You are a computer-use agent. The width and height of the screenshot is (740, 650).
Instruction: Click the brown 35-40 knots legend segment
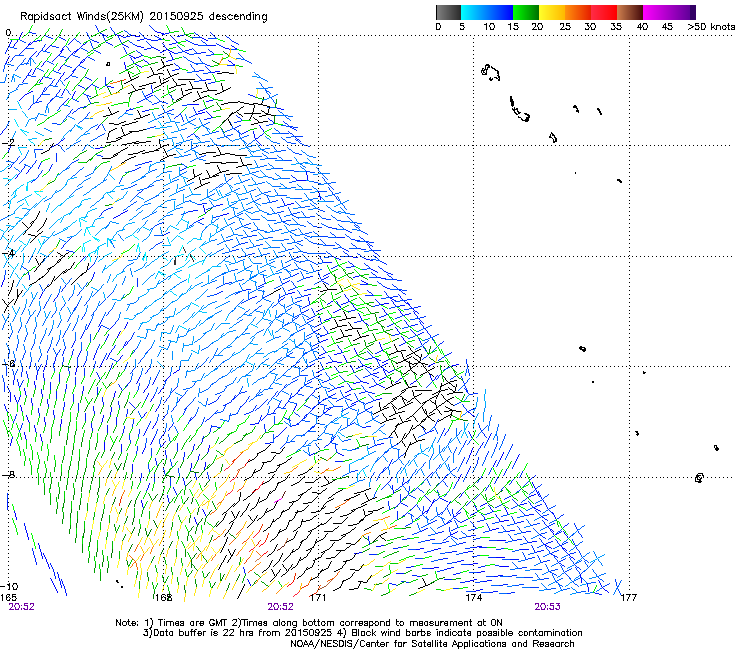(x=630, y=12)
